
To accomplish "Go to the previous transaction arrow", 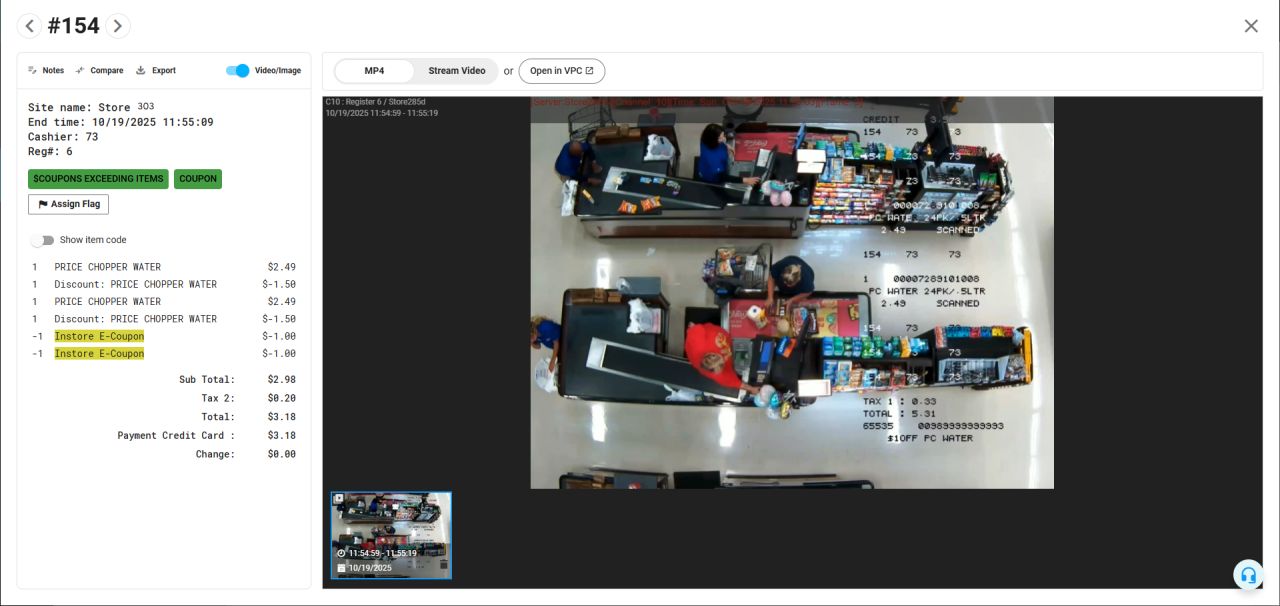I will coord(29,26).
